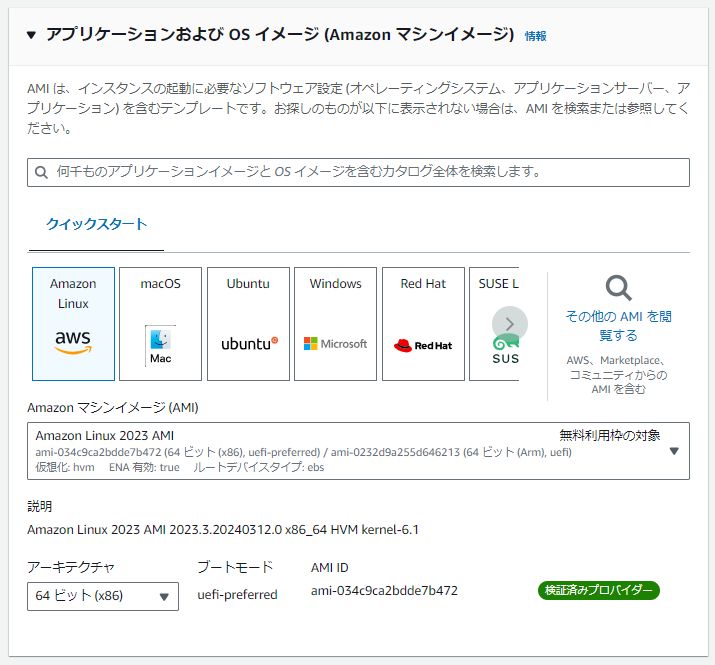
Task: Open the 情報 info link
Action: 535,36
